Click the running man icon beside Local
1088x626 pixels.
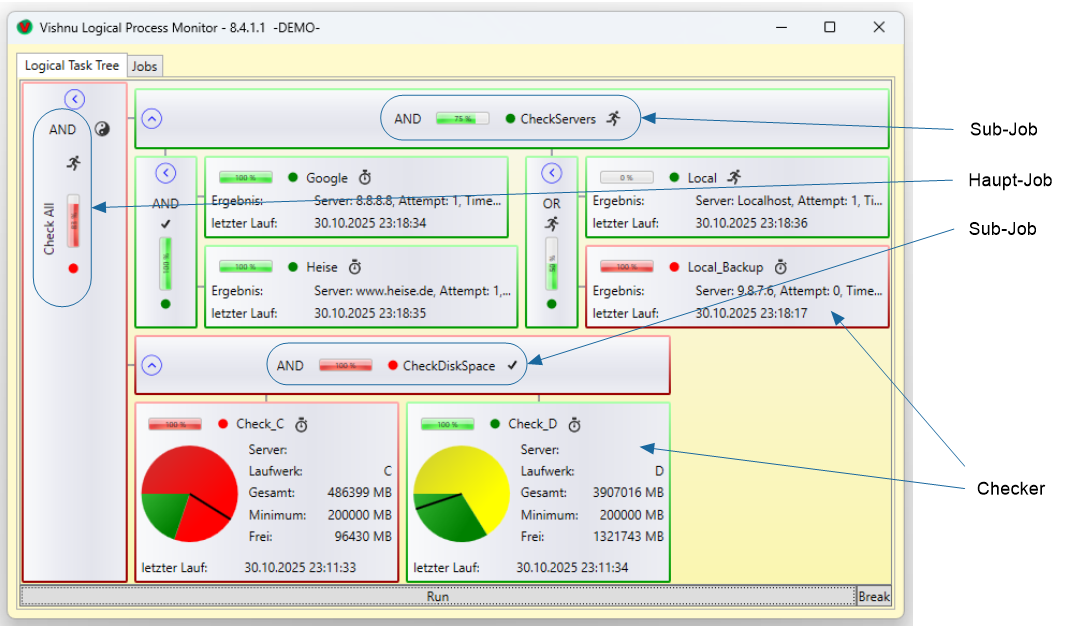click(735, 178)
